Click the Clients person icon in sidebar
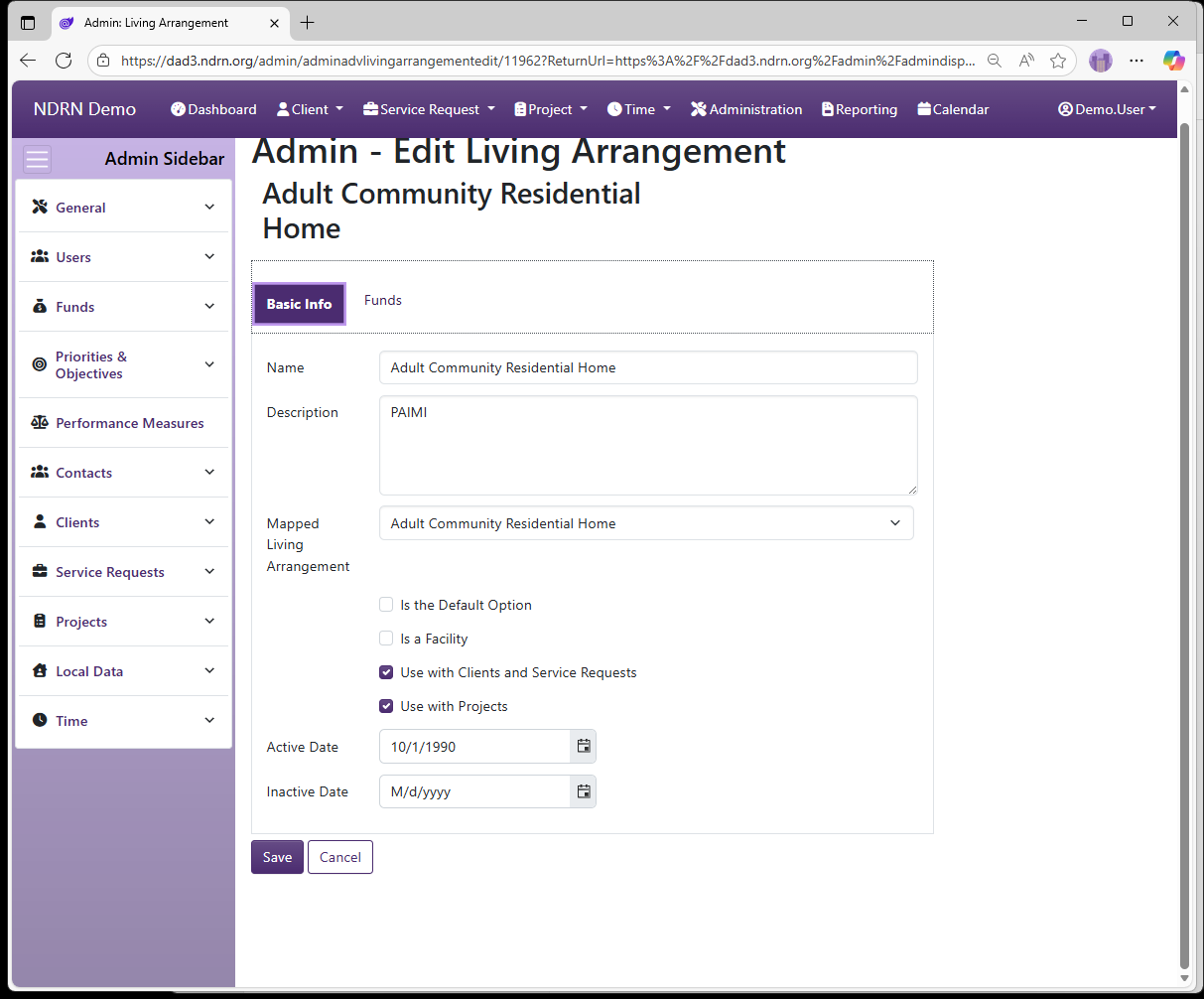 [40, 521]
